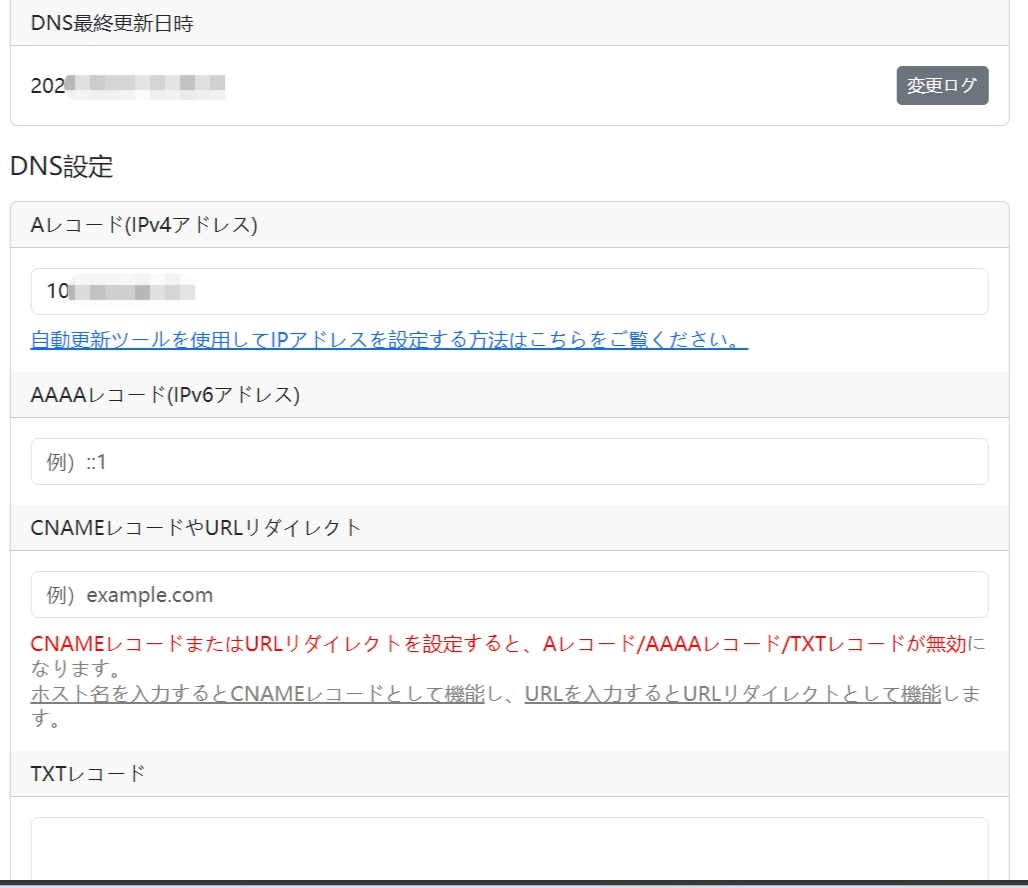Viewport: 1028px width, 888px height.
Task: Click the CNAMEレコードやURLリダイレクト section label
Action: [196, 528]
